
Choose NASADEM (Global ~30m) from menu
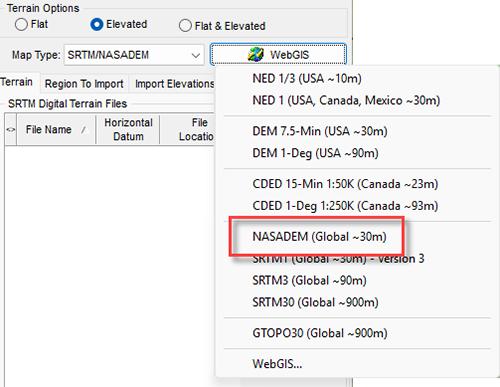point(319,237)
